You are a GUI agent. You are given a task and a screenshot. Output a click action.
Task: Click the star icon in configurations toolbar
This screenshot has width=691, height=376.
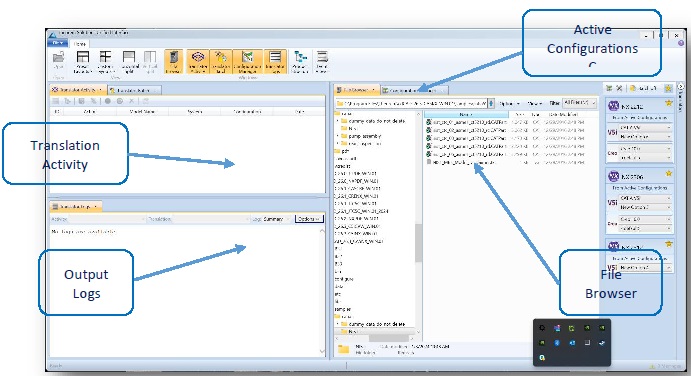[x=669, y=89]
